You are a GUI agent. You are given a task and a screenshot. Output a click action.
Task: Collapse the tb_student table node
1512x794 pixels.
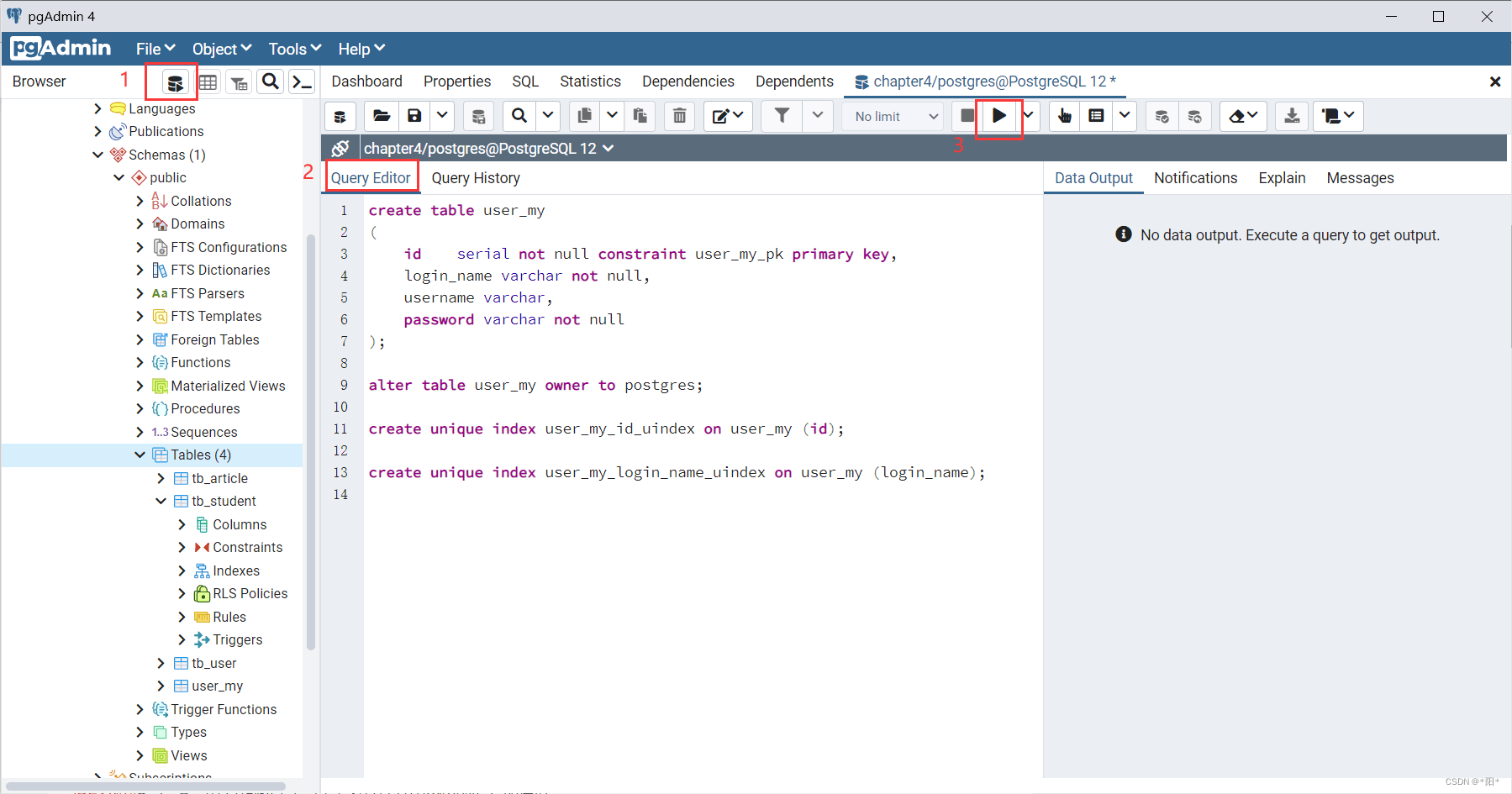pos(161,501)
